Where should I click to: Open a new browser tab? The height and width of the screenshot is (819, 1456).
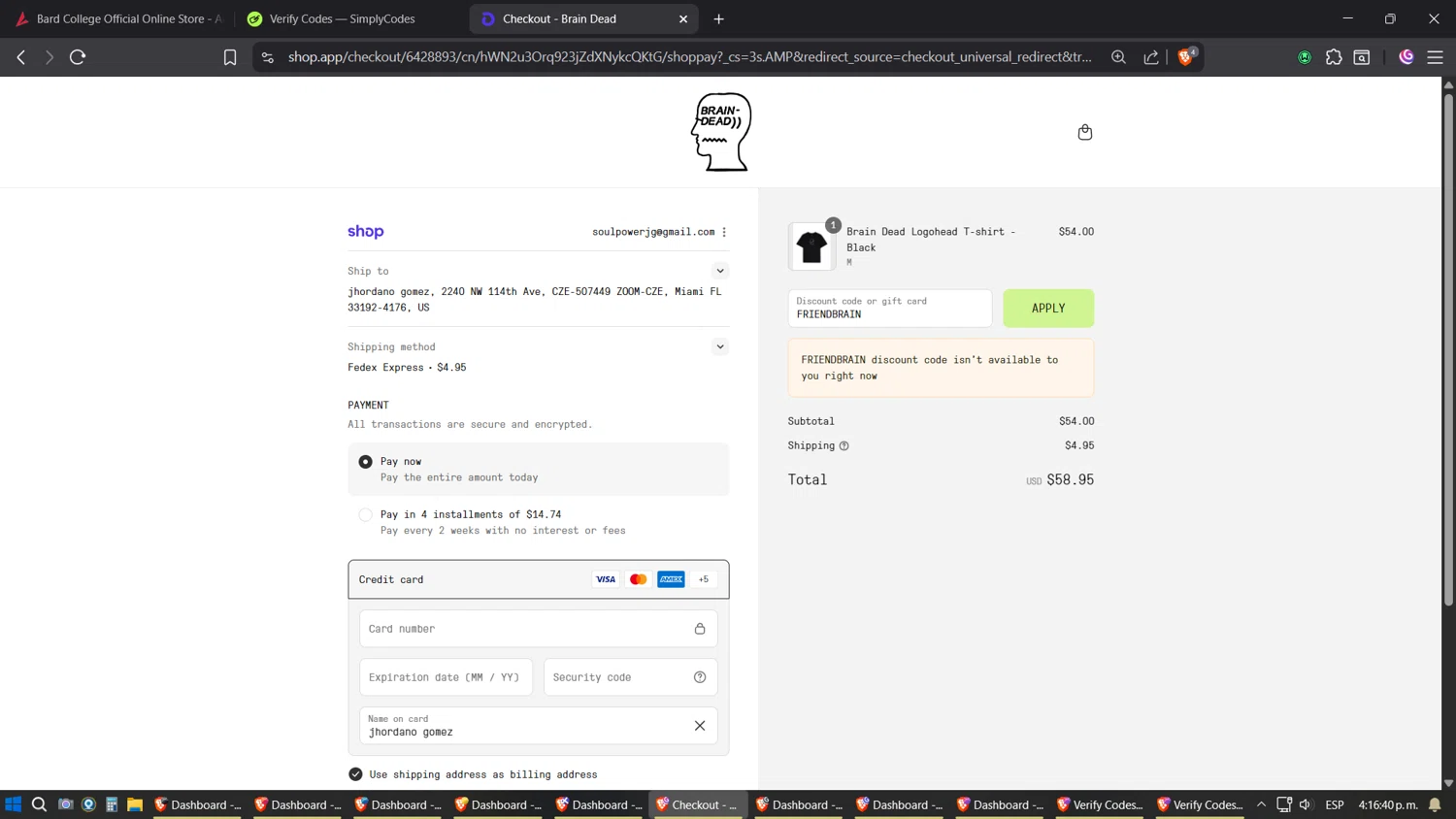(x=719, y=18)
